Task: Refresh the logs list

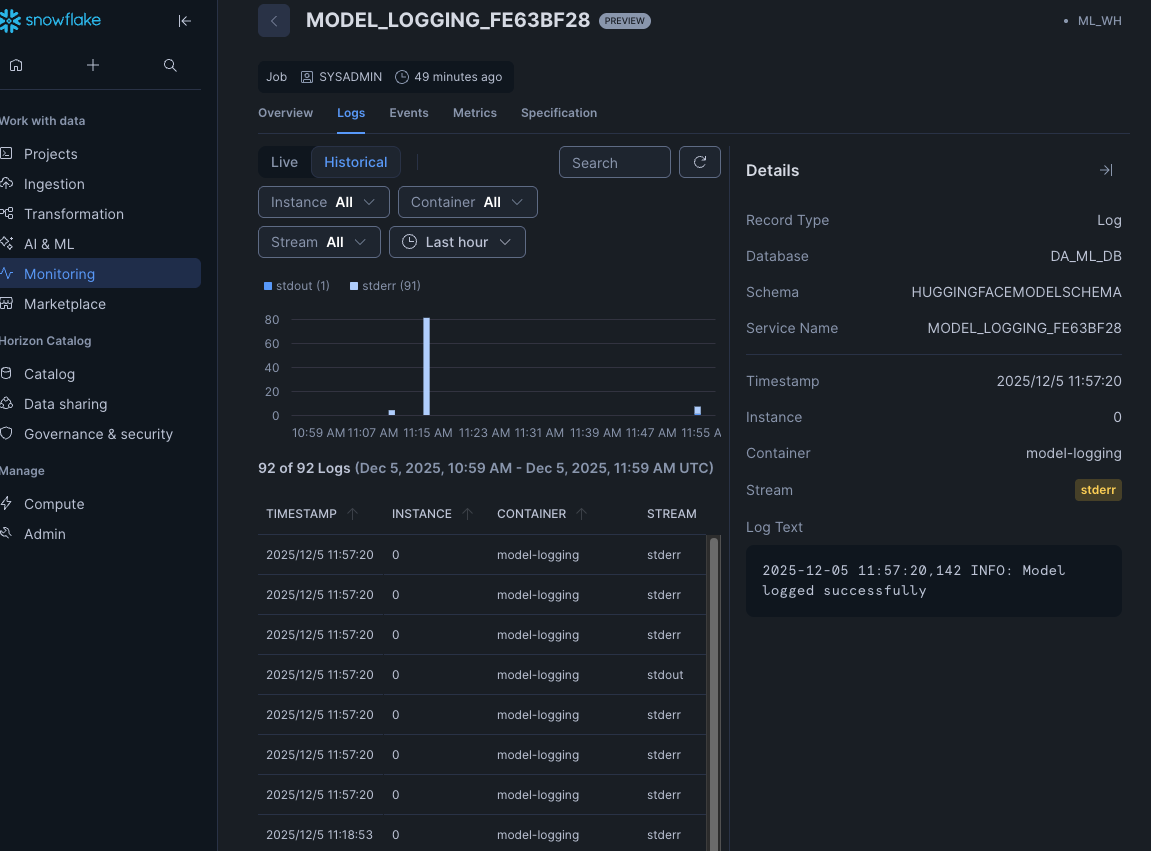Action: (x=700, y=162)
